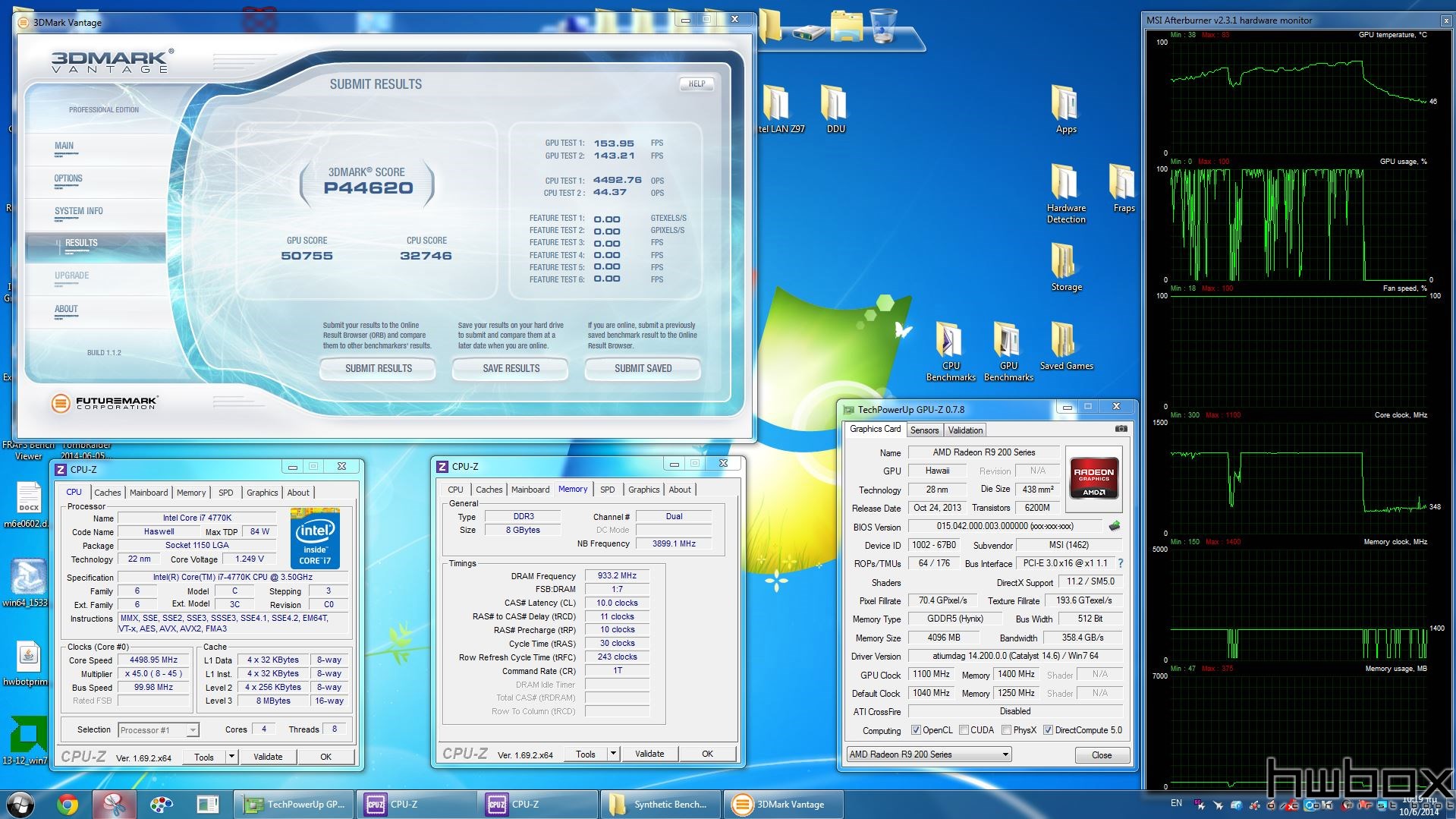This screenshot has width=1456, height=819.
Task: Click the SAVE RESULTS button
Action: coord(511,369)
